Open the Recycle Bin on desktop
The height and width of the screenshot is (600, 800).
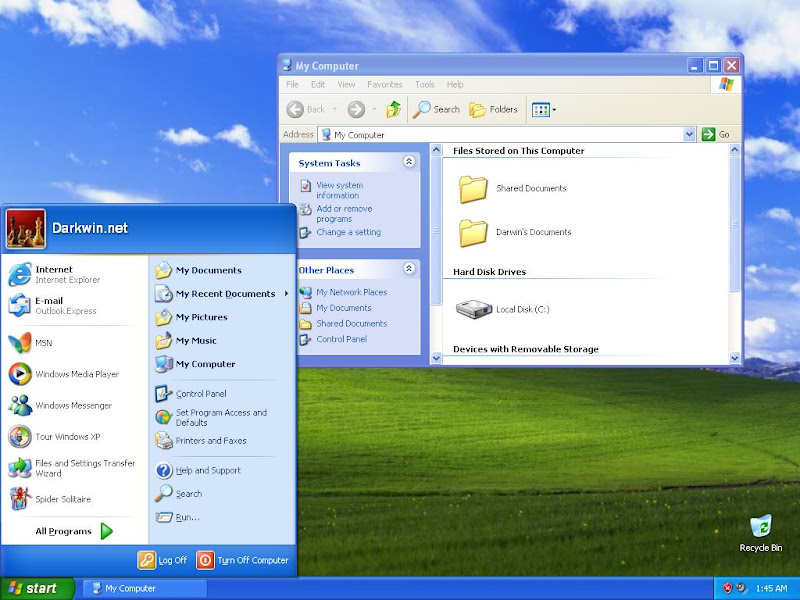761,528
